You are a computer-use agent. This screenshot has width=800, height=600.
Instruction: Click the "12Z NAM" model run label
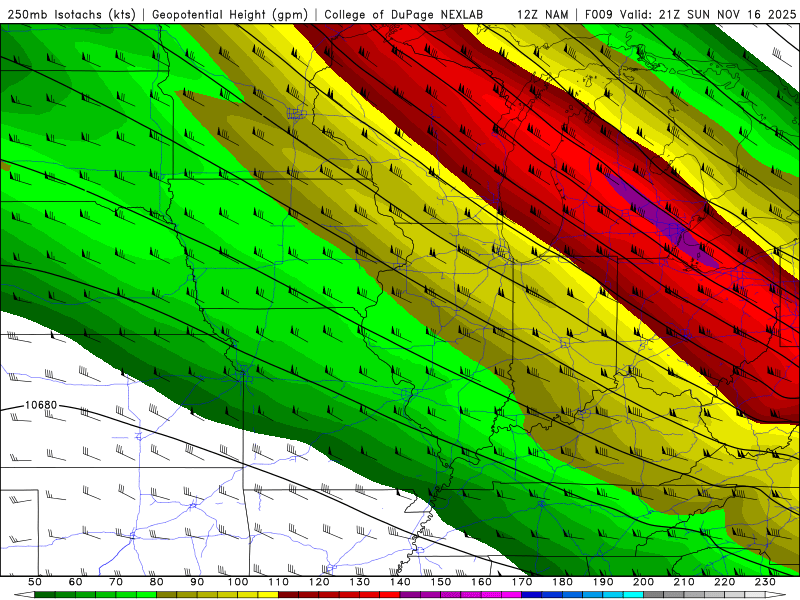[x=542, y=14]
